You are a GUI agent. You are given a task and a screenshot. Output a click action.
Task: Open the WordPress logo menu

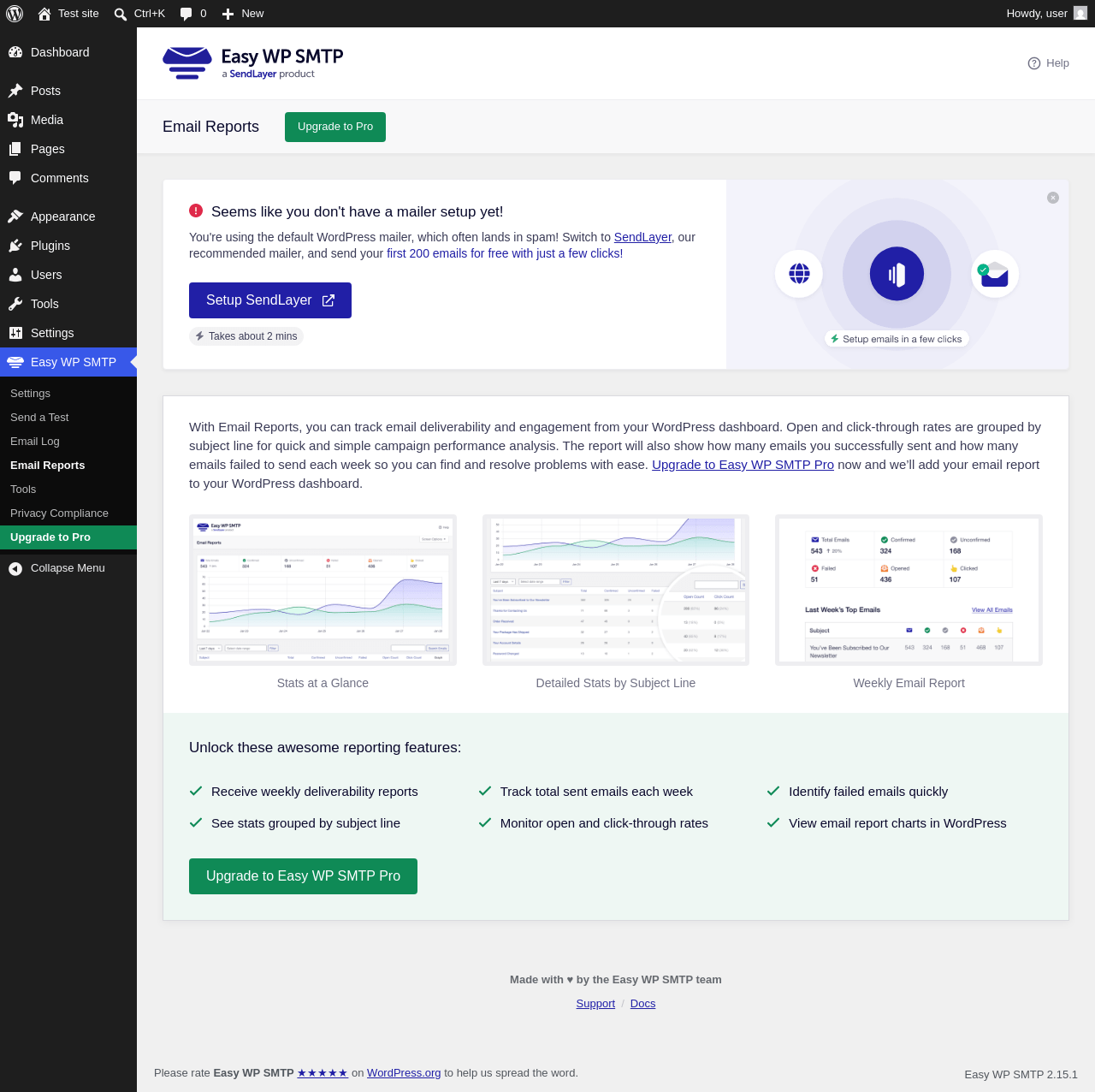(15, 14)
